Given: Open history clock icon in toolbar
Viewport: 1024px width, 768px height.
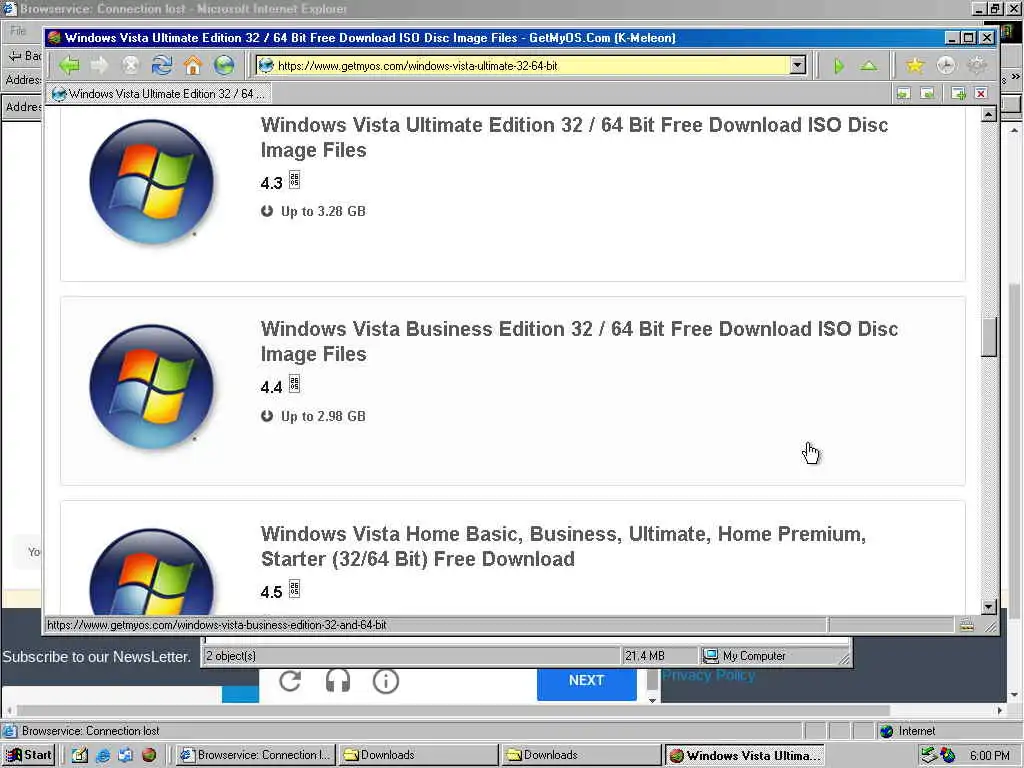Looking at the screenshot, I should coord(946,65).
